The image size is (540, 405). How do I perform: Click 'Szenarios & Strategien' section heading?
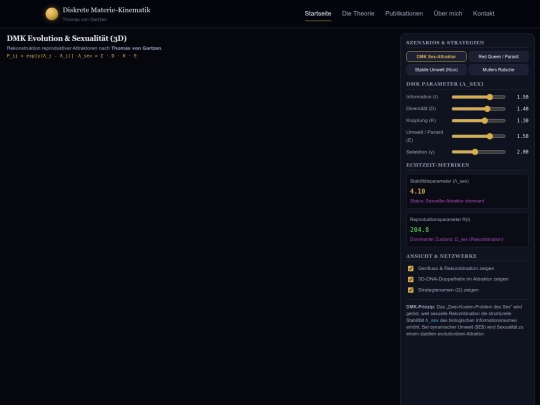(x=445, y=43)
